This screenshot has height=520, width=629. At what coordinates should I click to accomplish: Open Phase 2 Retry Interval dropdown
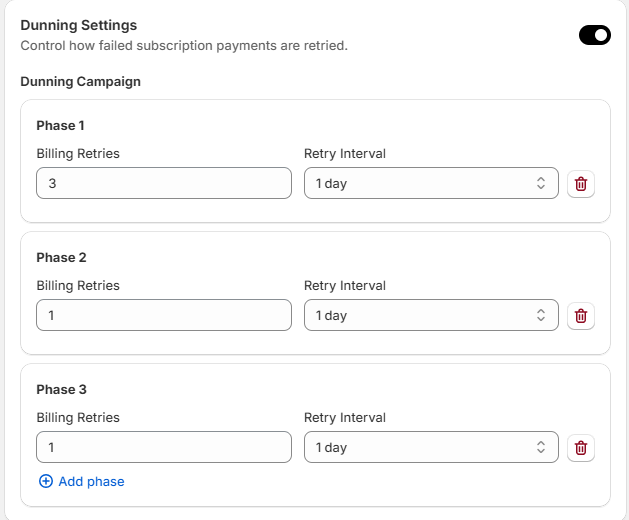pyautogui.click(x=431, y=316)
